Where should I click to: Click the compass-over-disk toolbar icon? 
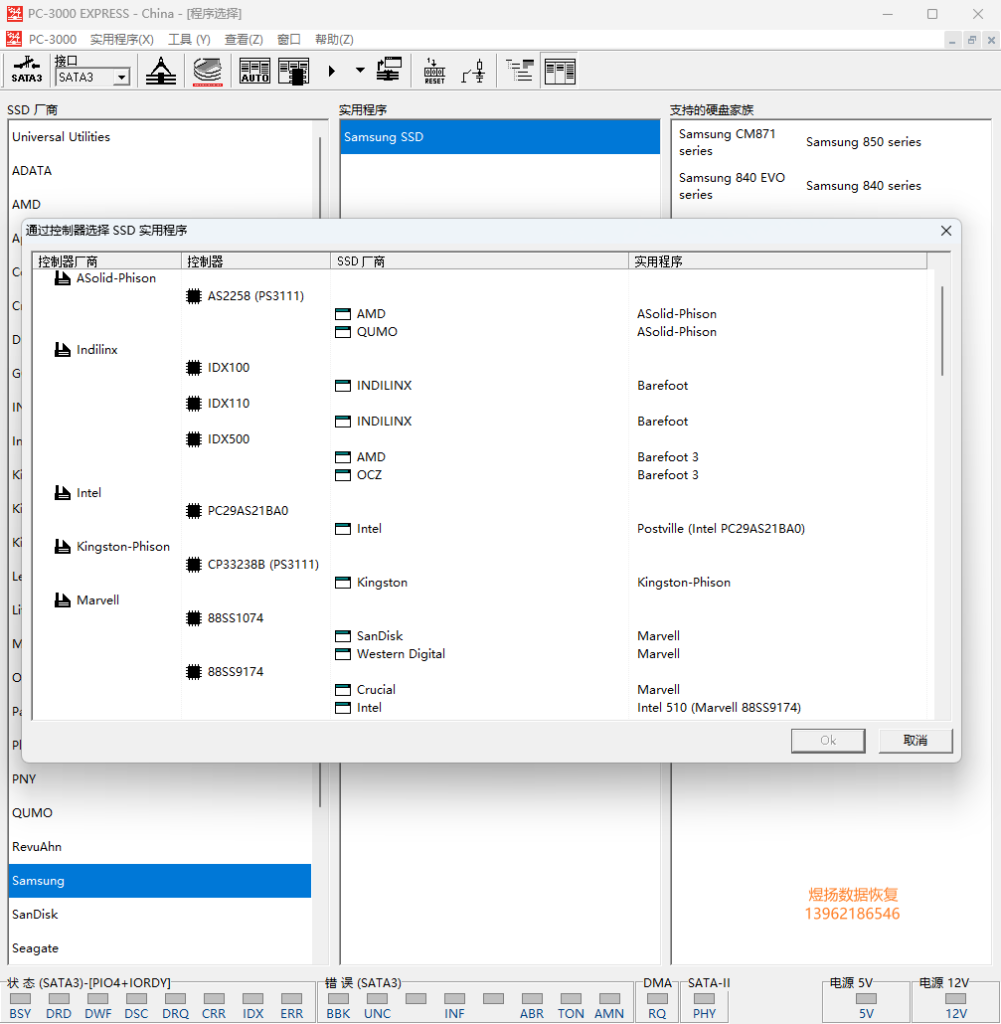pos(161,71)
